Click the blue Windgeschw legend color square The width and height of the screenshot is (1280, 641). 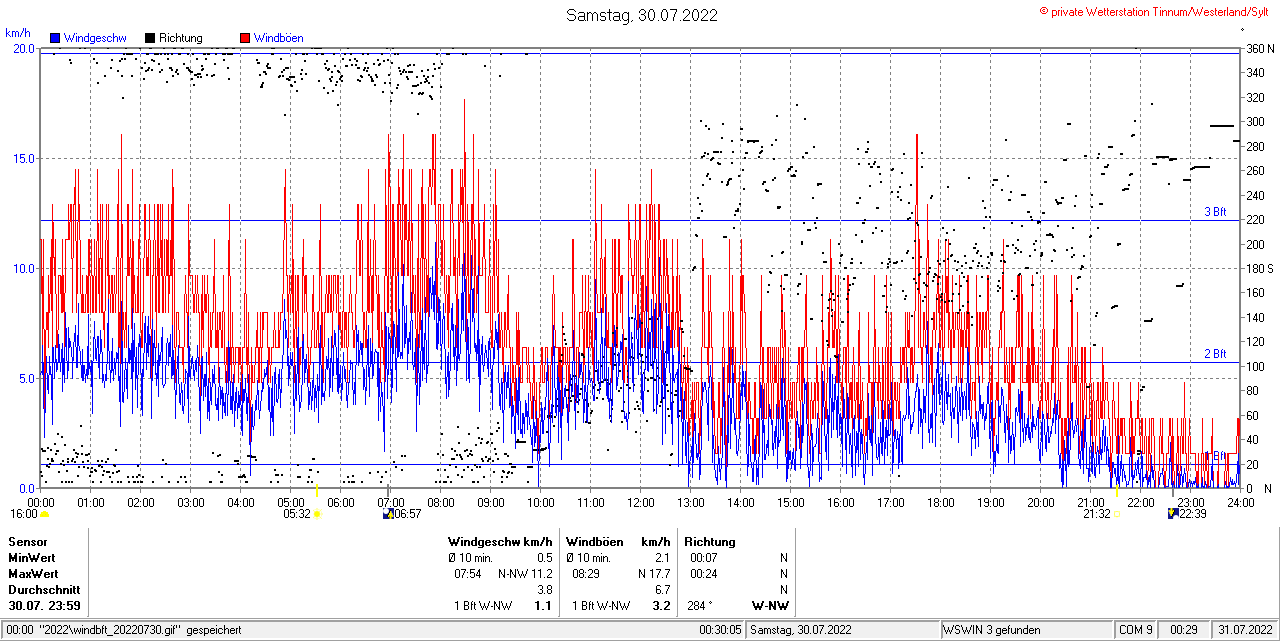[x=55, y=38]
